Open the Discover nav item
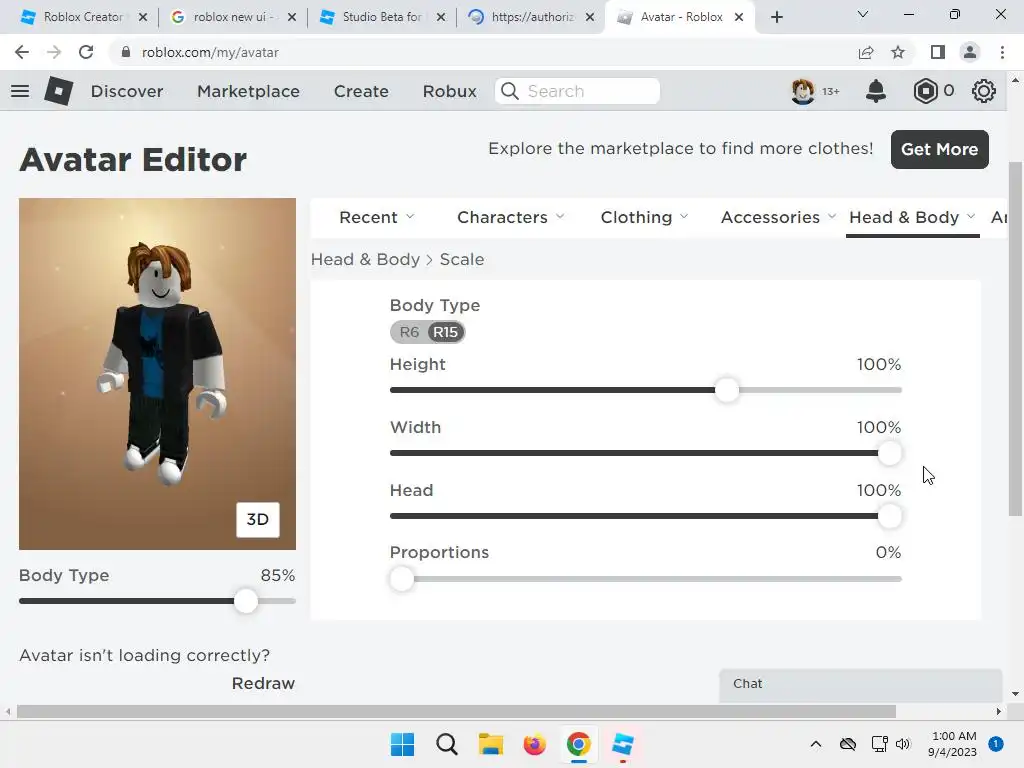This screenshot has height=768, width=1024. (x=127, y=91)
